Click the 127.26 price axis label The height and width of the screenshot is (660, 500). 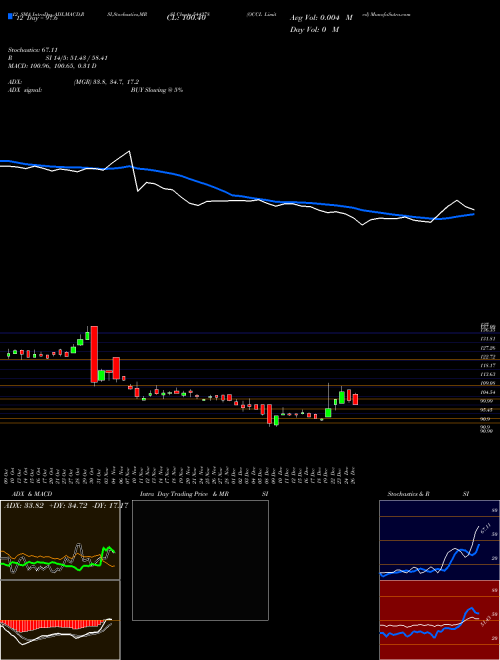point(487,348)
